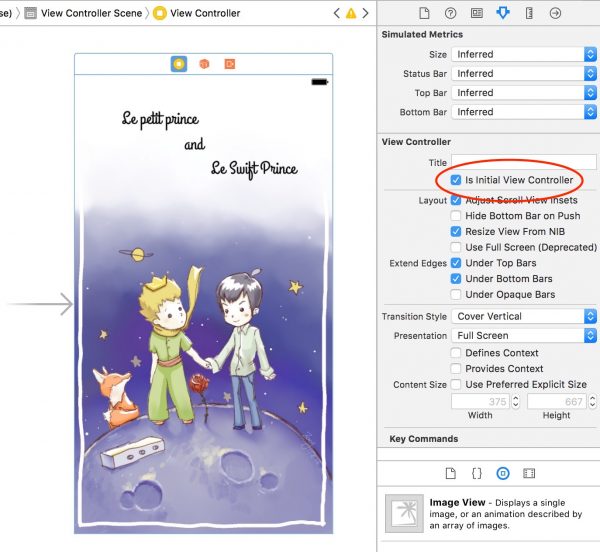Viewport: 600px width, 552px height.
Task: Click the yellow warning triangle icon
Action: tap(351, 14)
